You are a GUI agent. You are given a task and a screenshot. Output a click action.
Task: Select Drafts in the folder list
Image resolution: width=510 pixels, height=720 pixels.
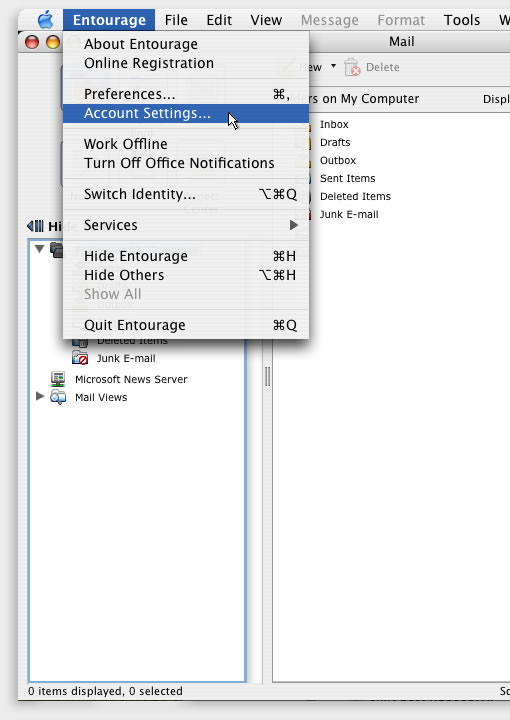pyautogui.click(x=335, y=142)
